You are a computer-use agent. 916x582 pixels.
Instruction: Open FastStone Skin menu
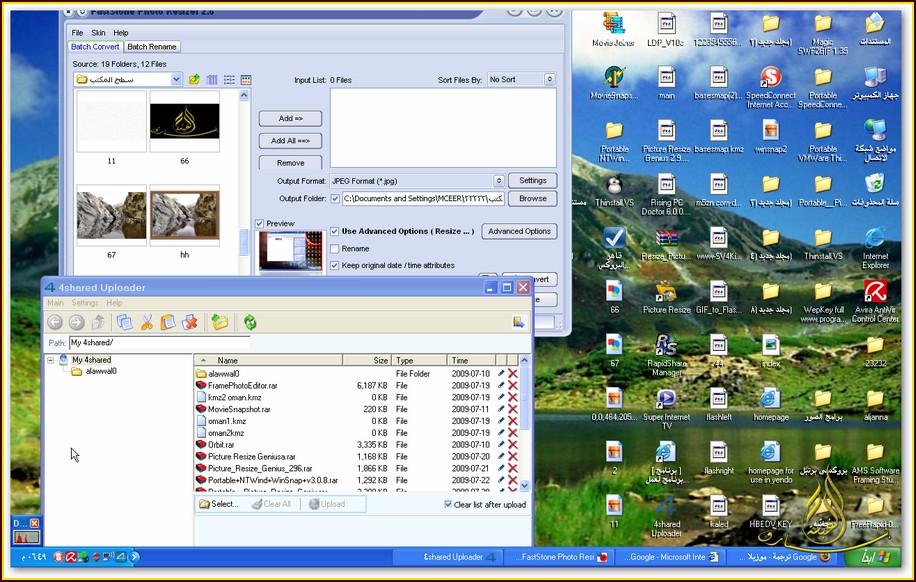(x=98, y=33)
